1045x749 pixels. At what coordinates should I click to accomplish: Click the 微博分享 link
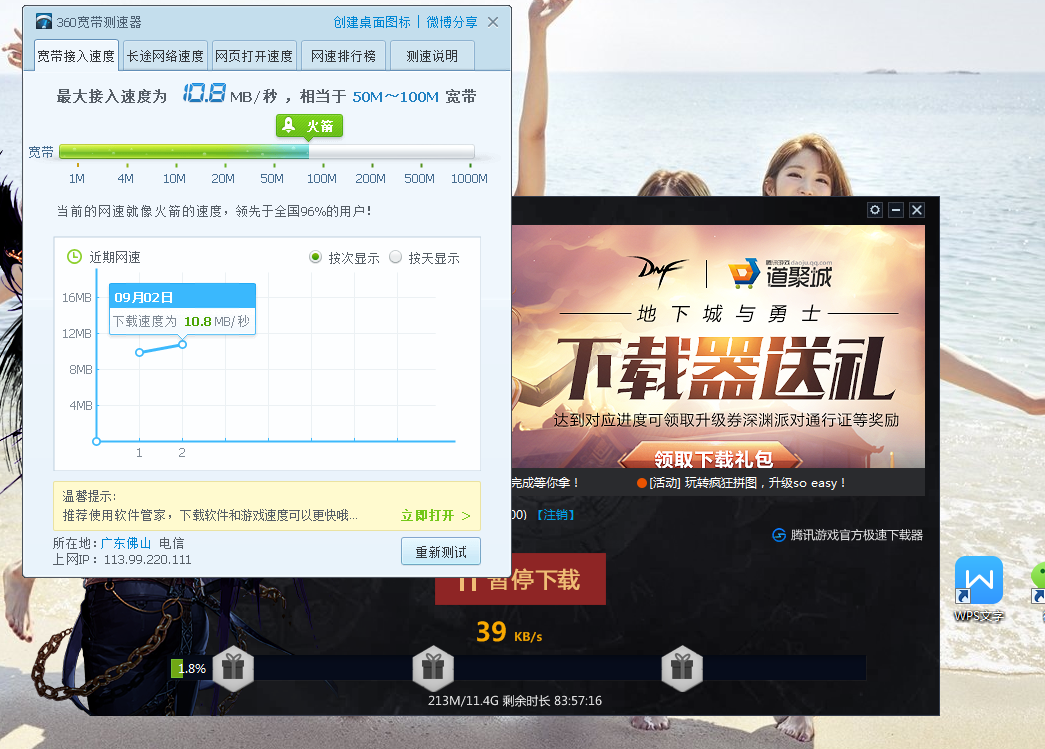(452, 22)
